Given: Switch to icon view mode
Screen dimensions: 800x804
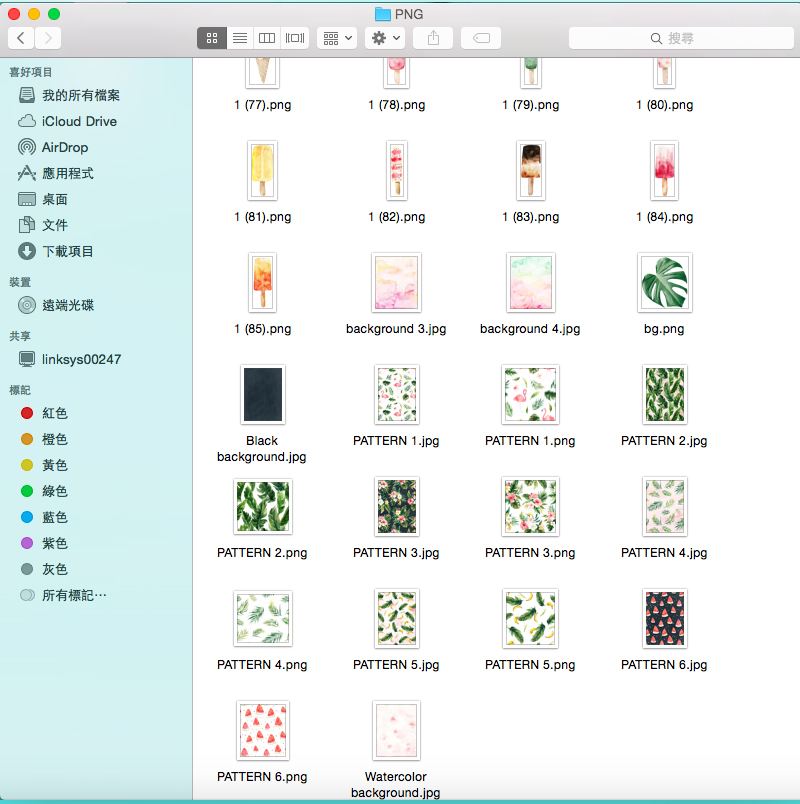Looking at the screenshot, I should point(211,38).
